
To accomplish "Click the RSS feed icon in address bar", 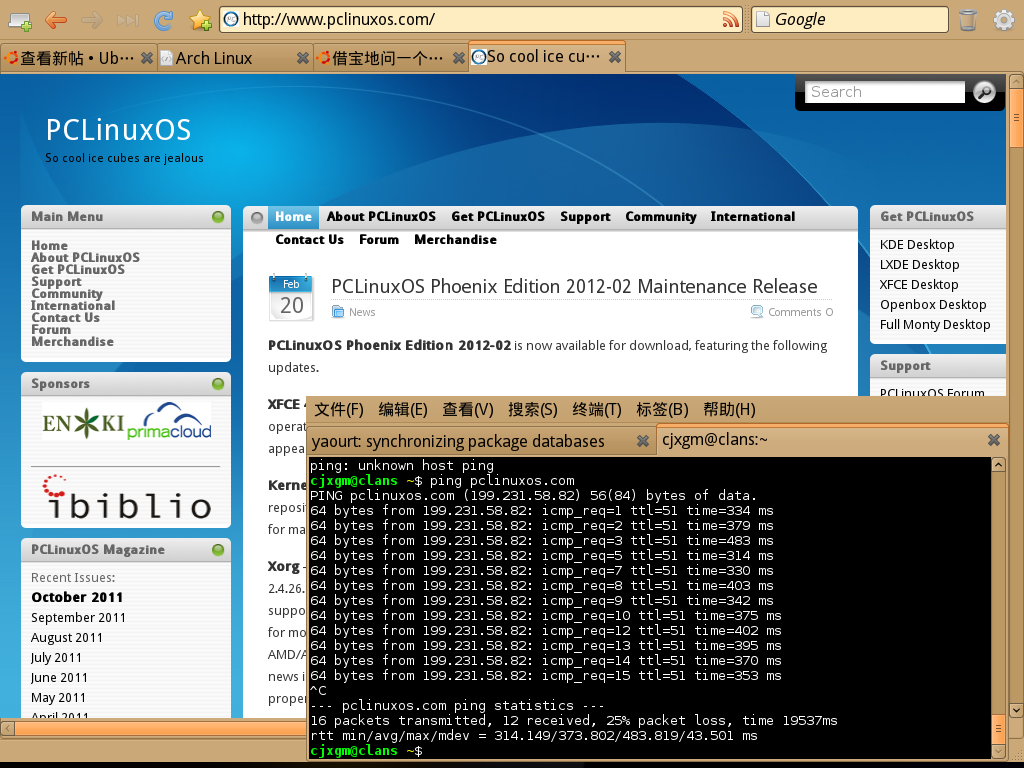I will coord(730,20).
